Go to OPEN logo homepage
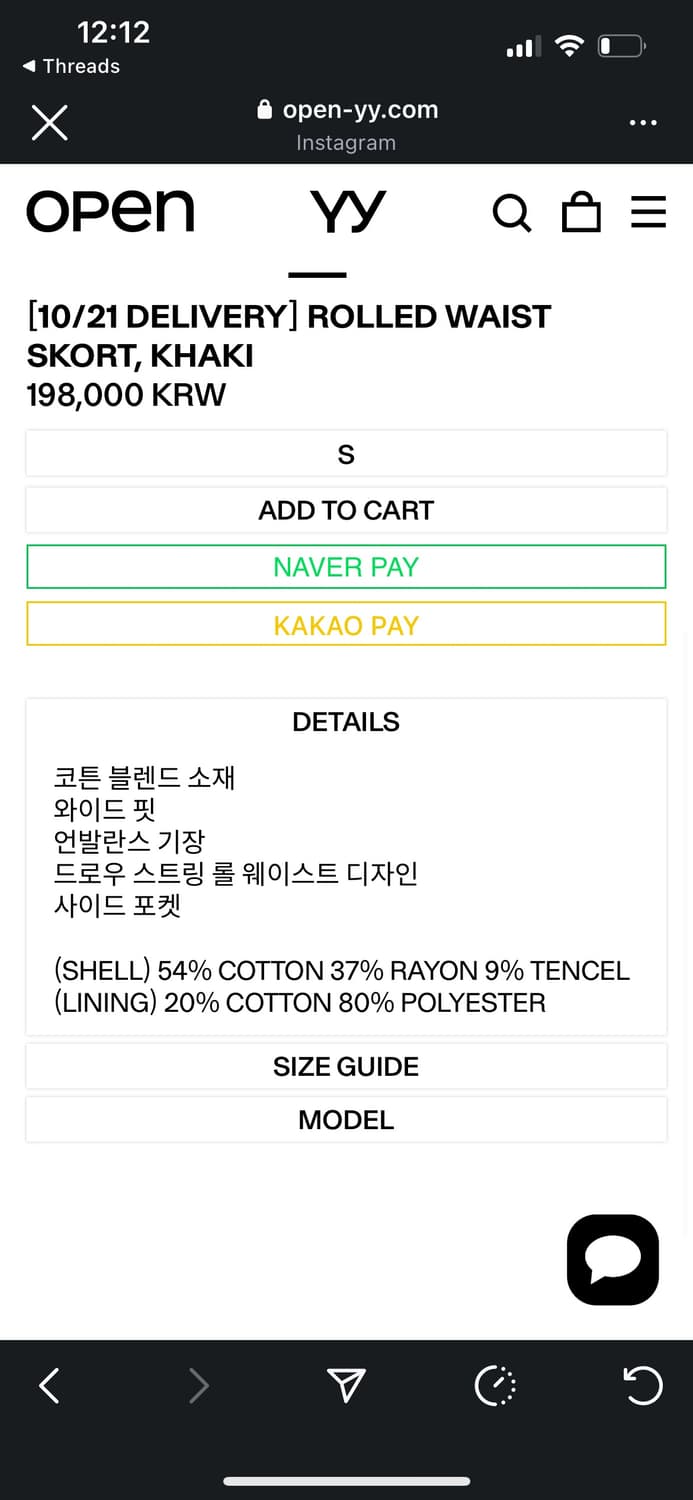 coord(110,212)
